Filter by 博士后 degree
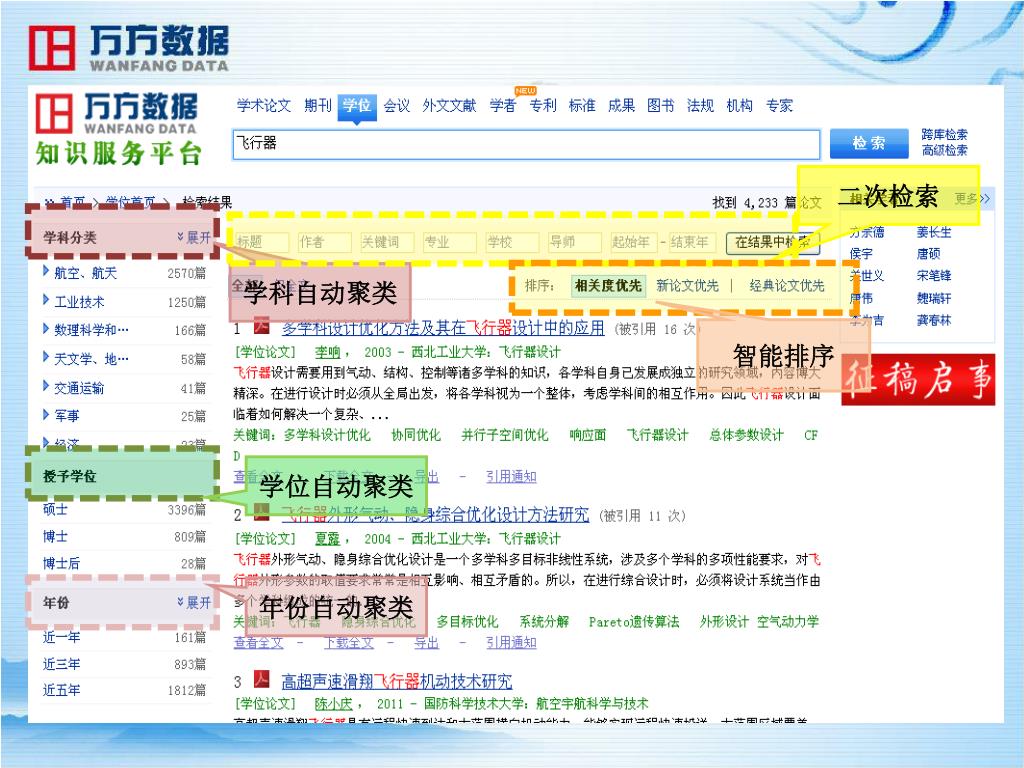This screenshot has height=768, width=1024. click(x=61, y=563)
